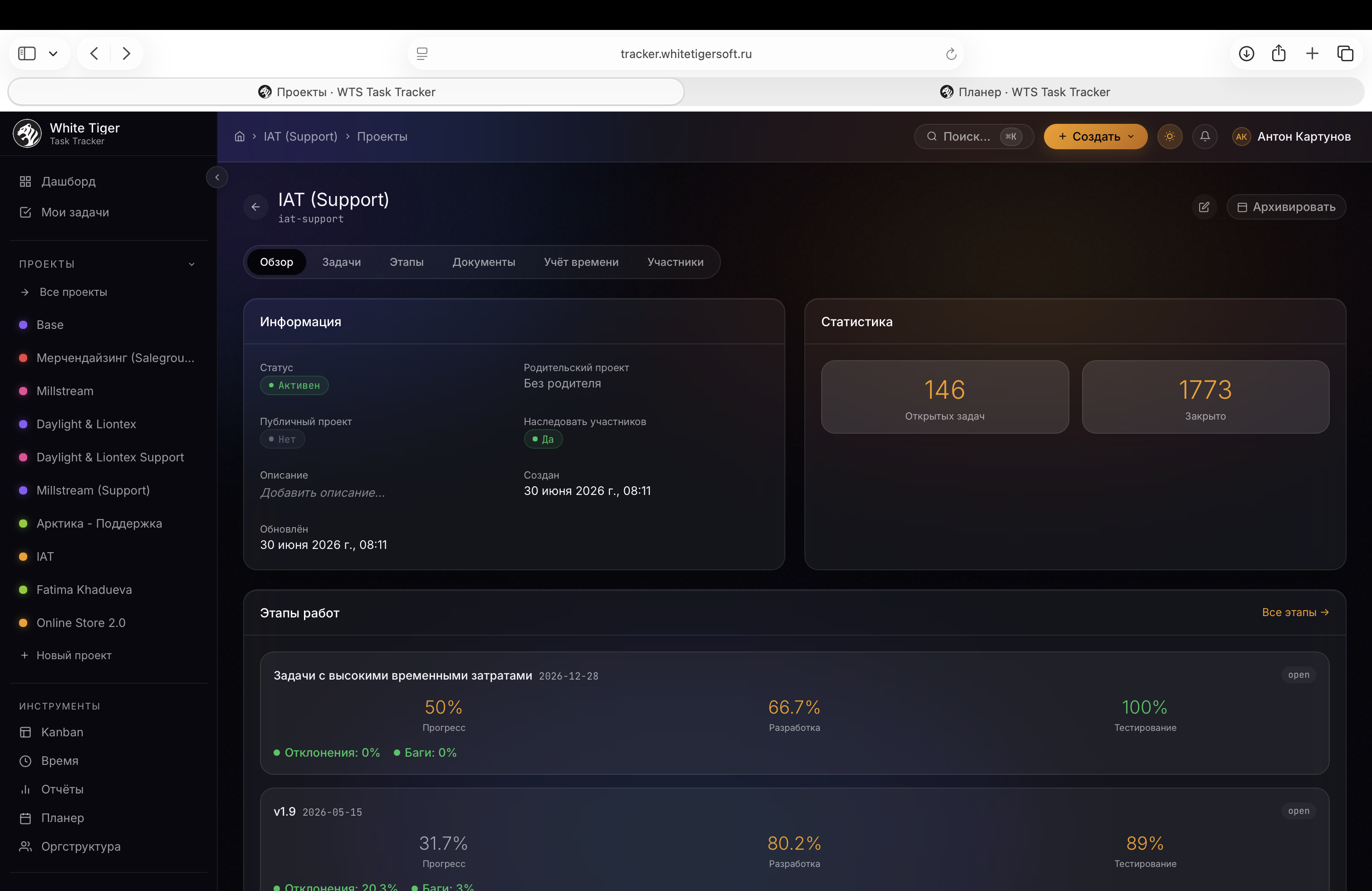Viewport: 1372px width, 891px height.
Task: Open Safari downloads icon
Action: pyautogui.click(x=1246, y=54)
